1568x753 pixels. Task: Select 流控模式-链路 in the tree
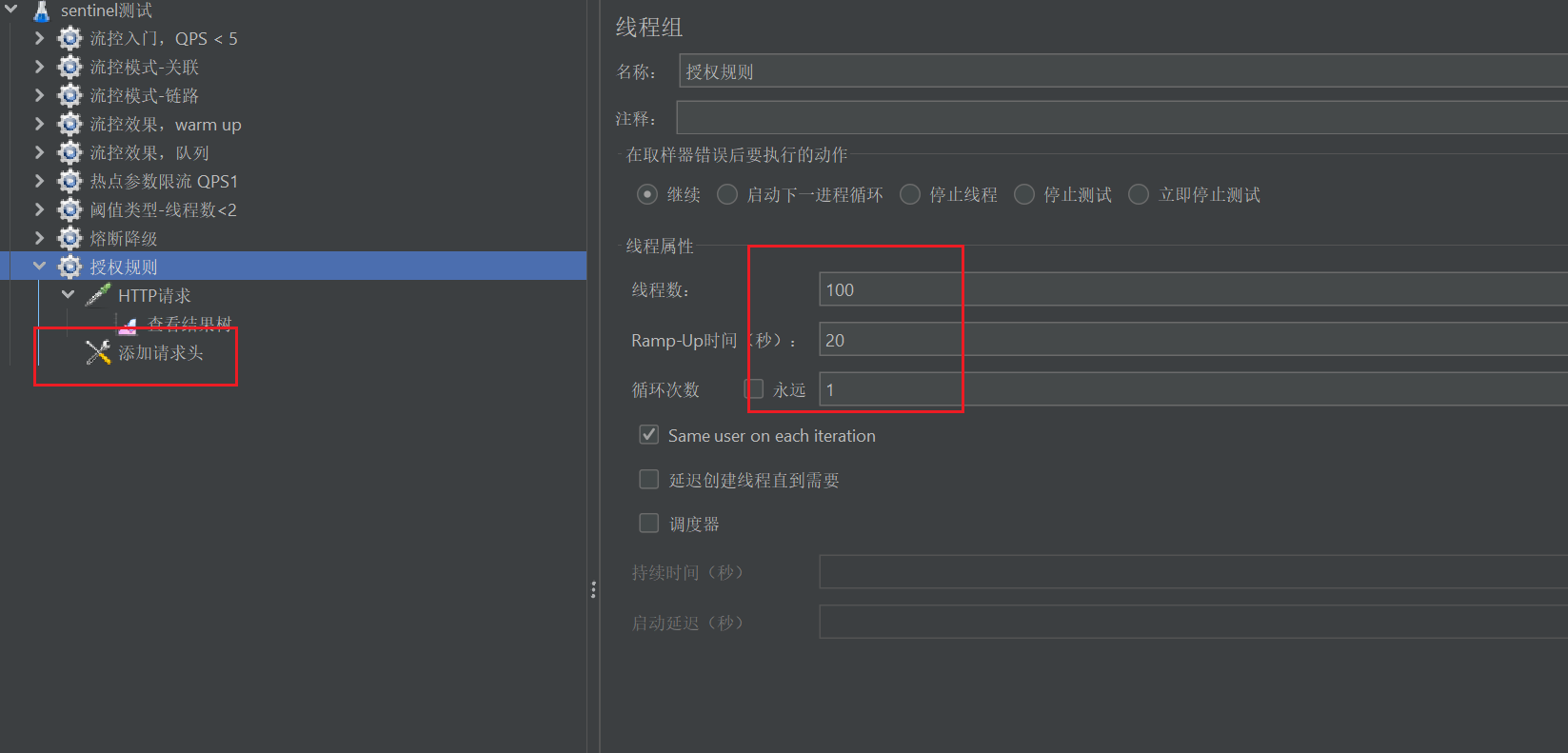pos(145,95)
